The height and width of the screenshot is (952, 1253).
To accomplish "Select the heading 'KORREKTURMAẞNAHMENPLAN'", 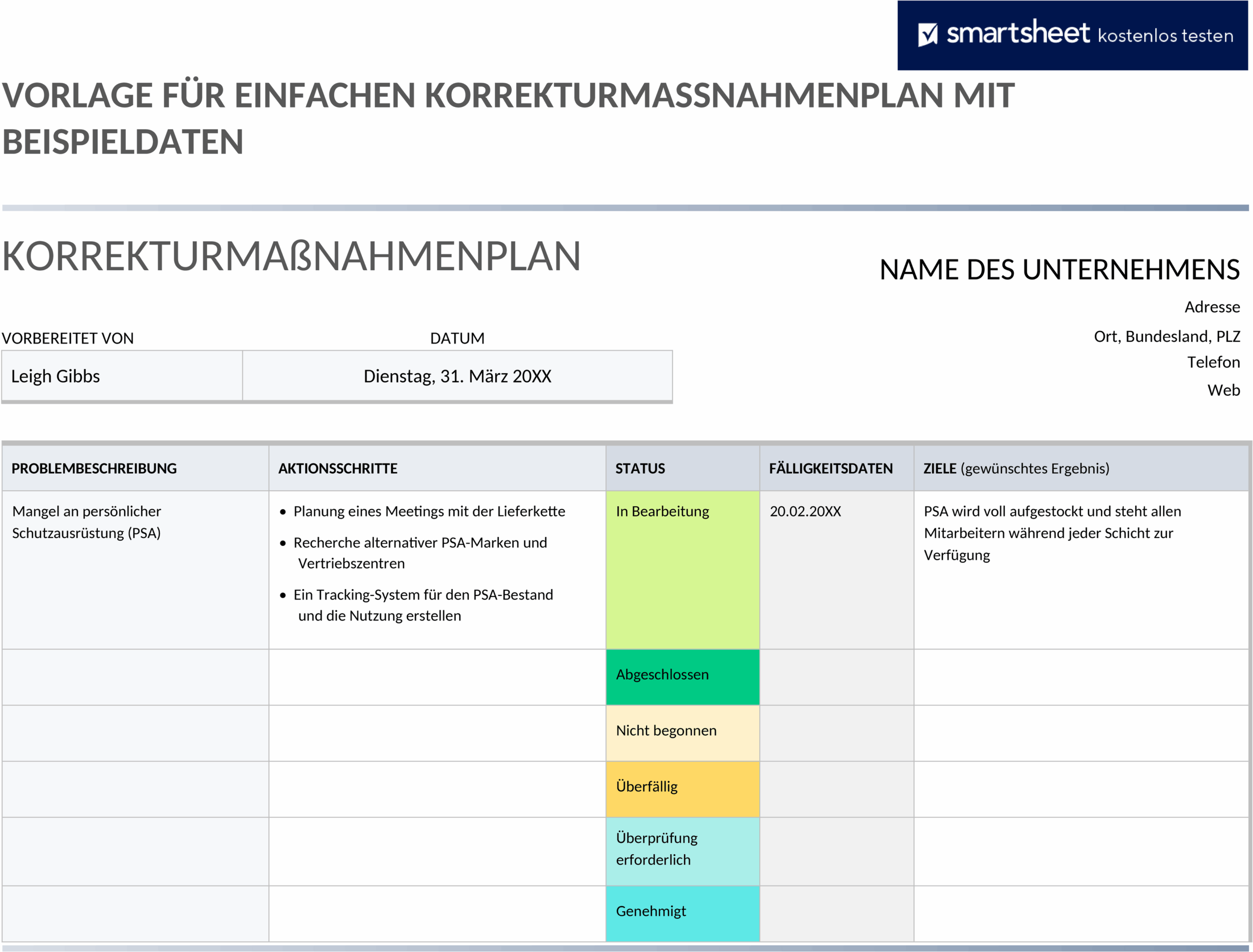I will click(291, 256).
